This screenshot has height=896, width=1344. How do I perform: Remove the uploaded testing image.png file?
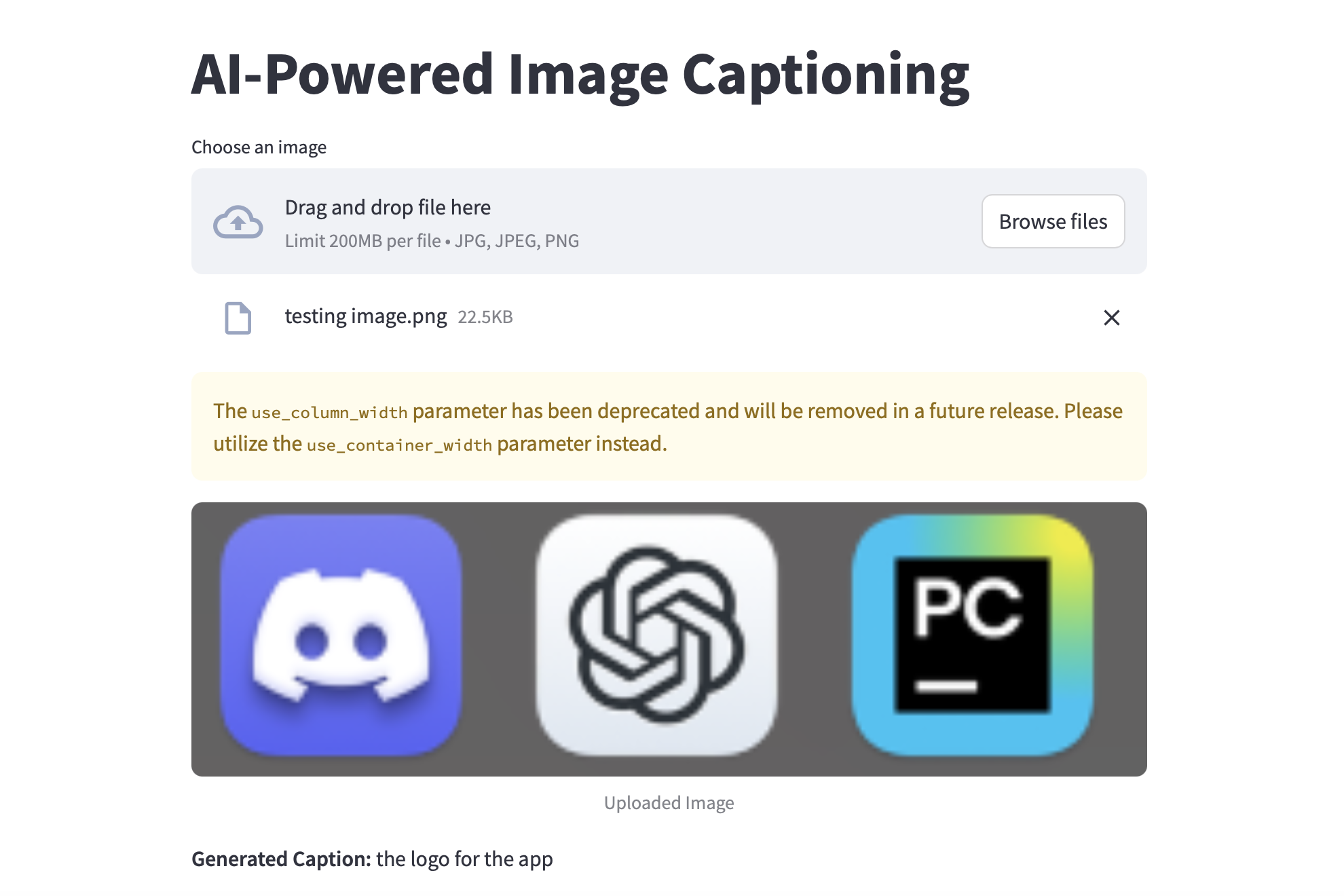1111,318
